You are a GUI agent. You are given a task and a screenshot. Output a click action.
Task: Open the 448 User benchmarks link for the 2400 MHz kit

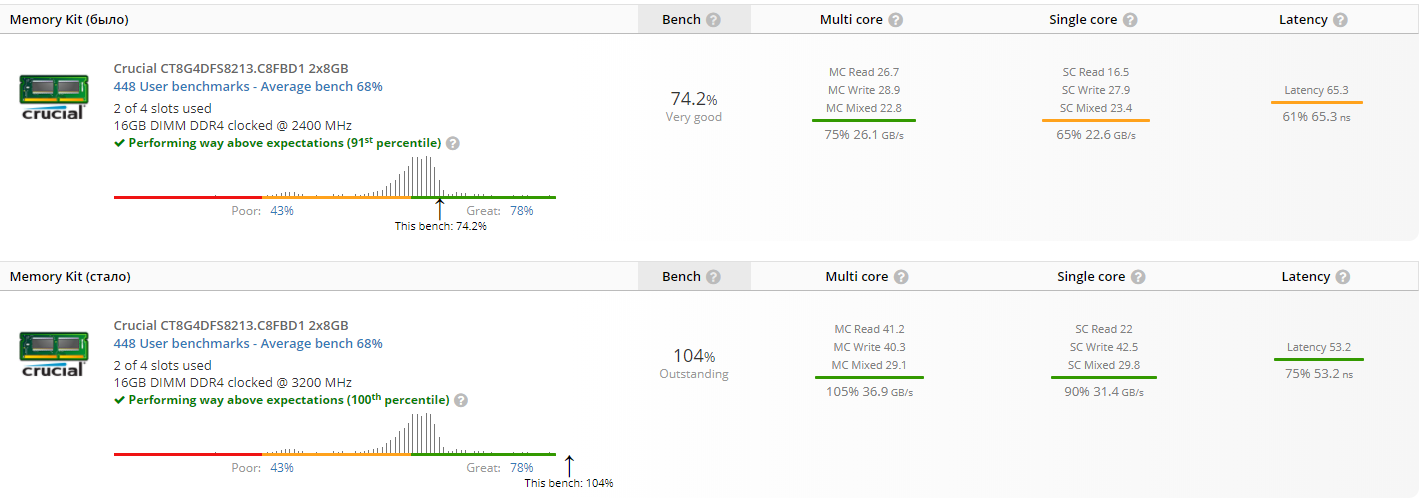[248, 87]
